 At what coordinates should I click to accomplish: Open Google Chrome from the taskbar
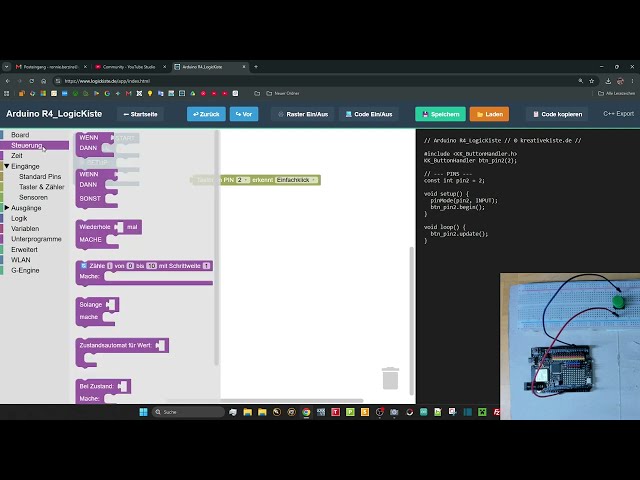point(306,412)
